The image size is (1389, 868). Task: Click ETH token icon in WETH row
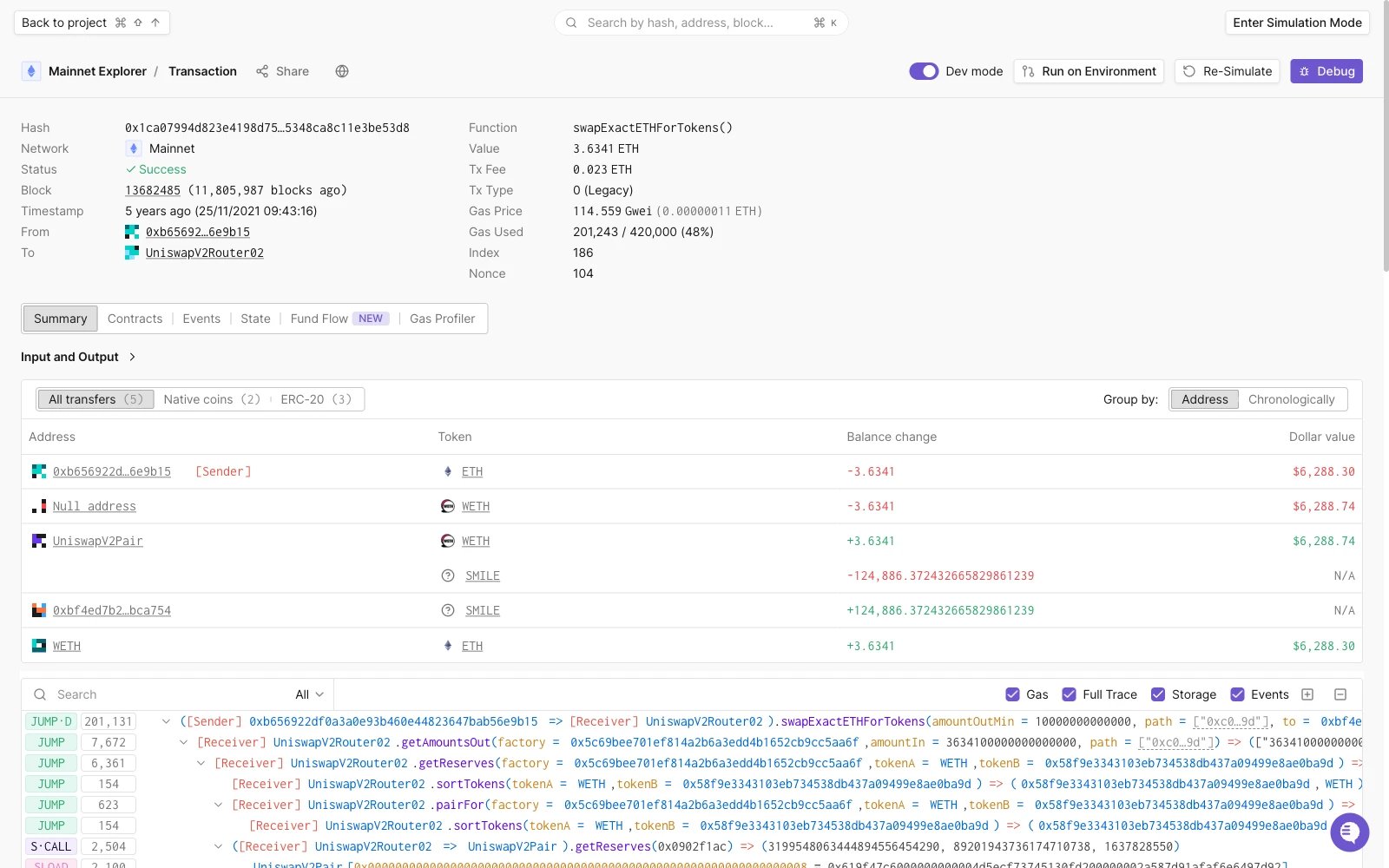point(448,646)
